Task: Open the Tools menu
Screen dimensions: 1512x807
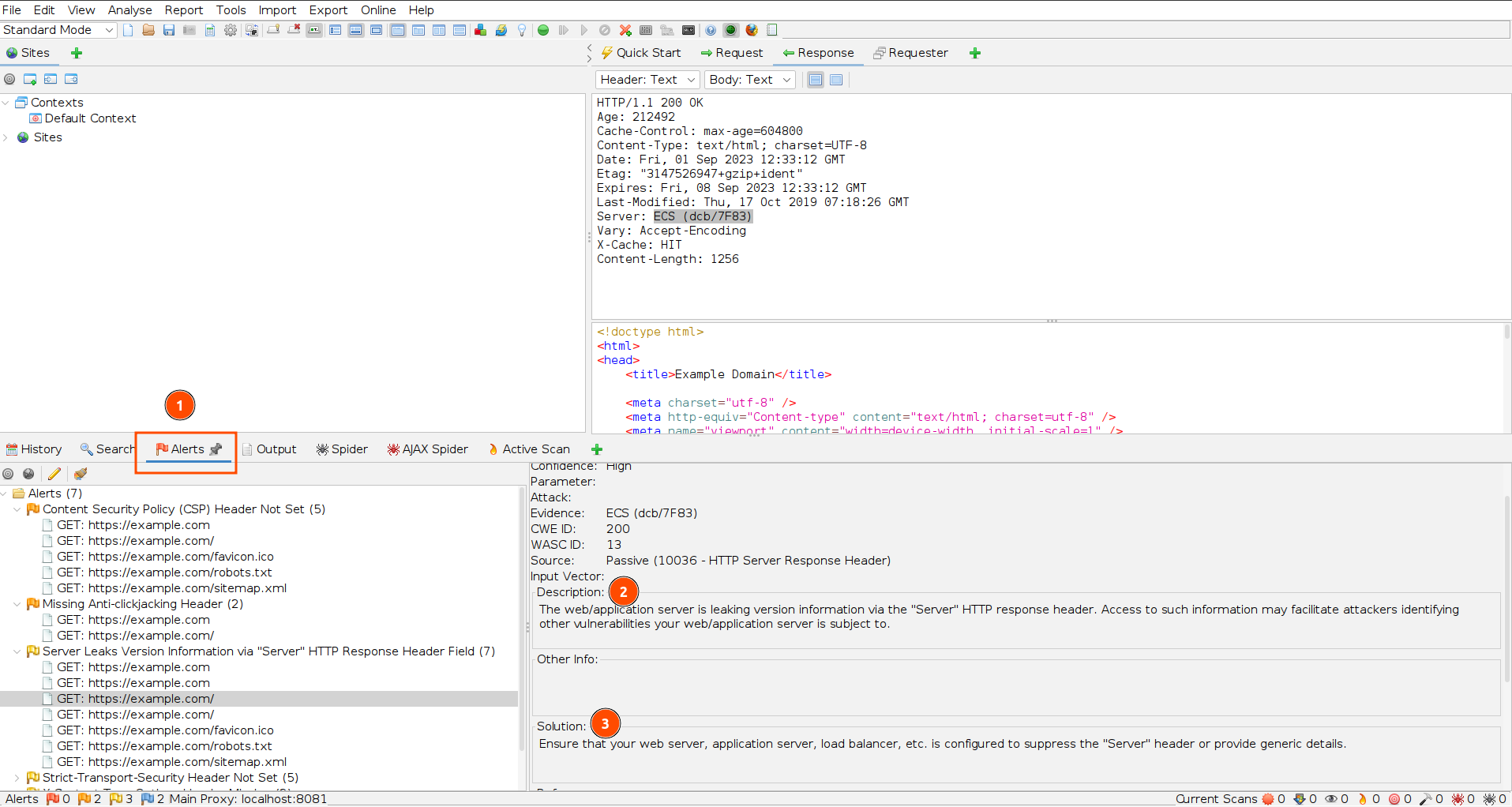Action: [x=231, y=10]
